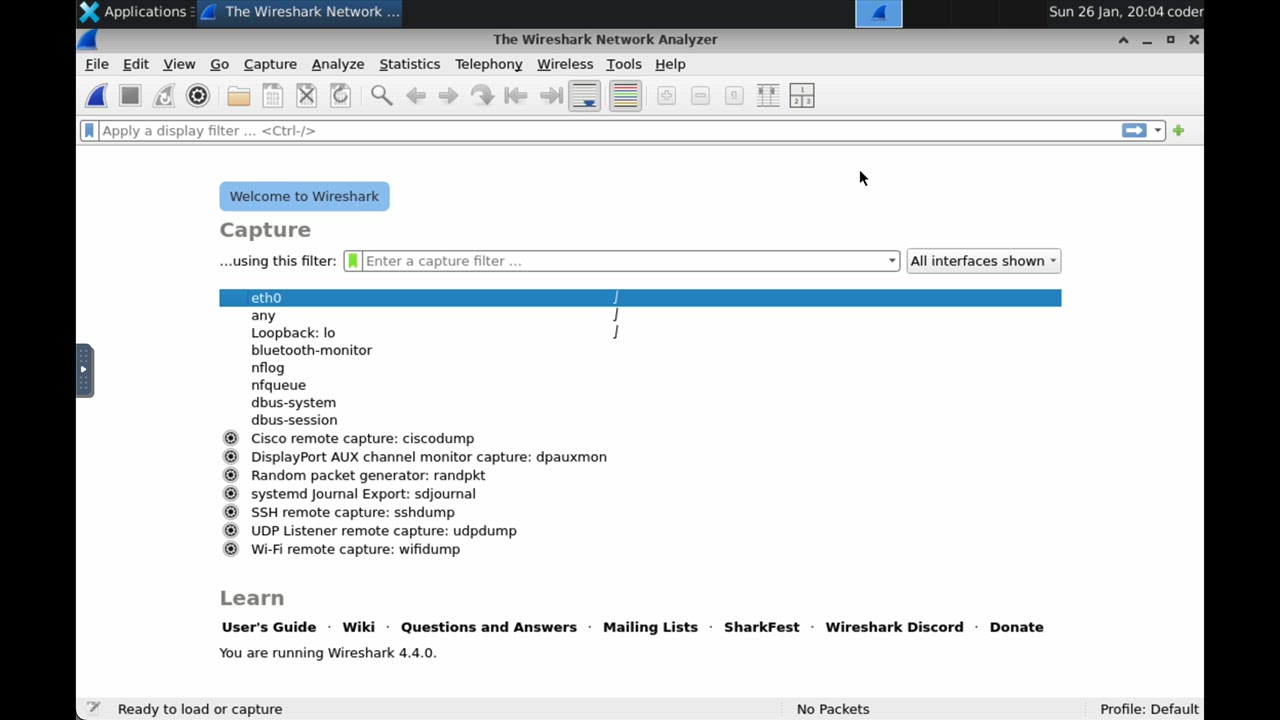Screen dimensions: 1280x720
Task: Click the Go forward arrow icon
Action: click(x=449, y=96)
